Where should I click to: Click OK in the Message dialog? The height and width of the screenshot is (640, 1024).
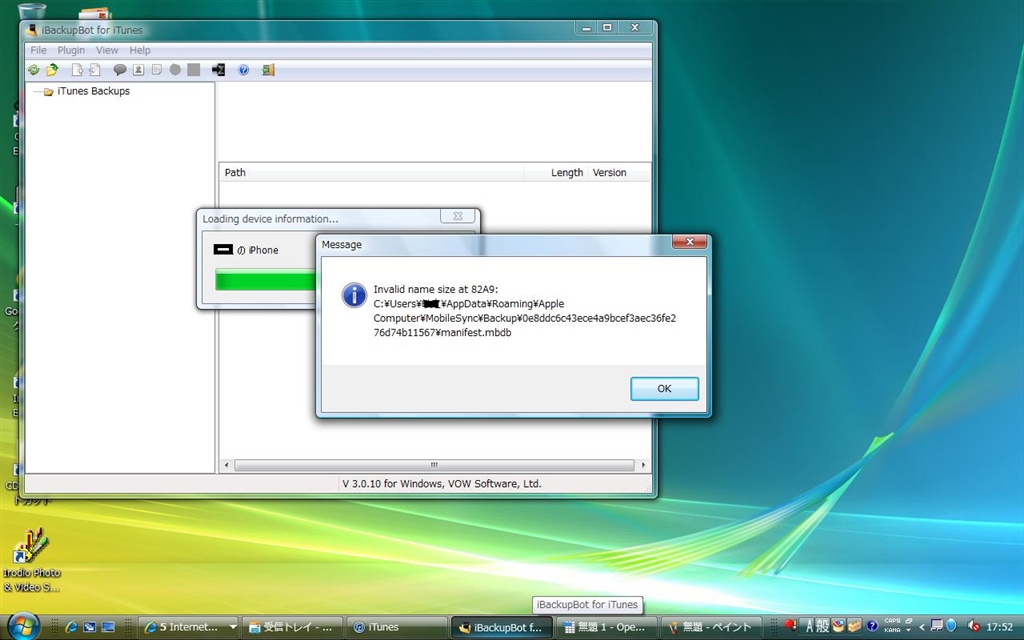pos(664,389)
